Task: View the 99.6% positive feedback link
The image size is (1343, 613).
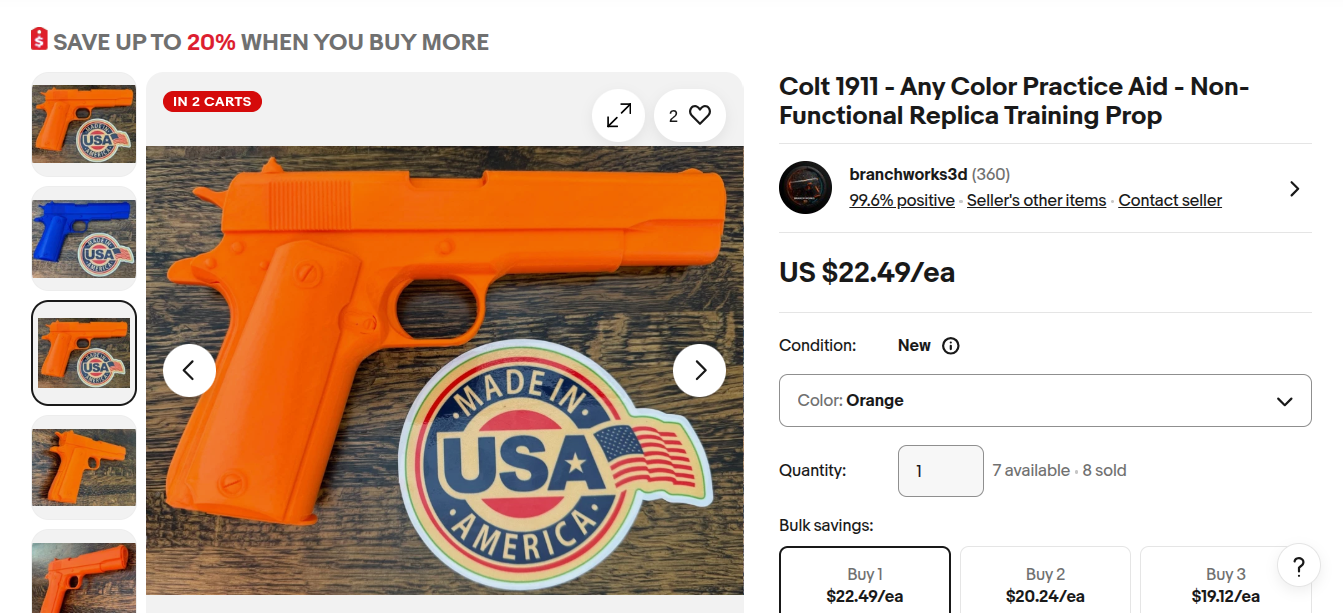Action: [x=902, y=200]
